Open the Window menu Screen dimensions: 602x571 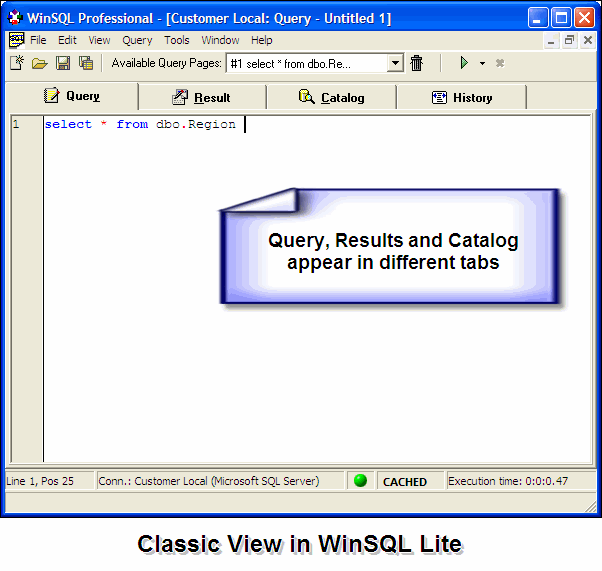220,40
